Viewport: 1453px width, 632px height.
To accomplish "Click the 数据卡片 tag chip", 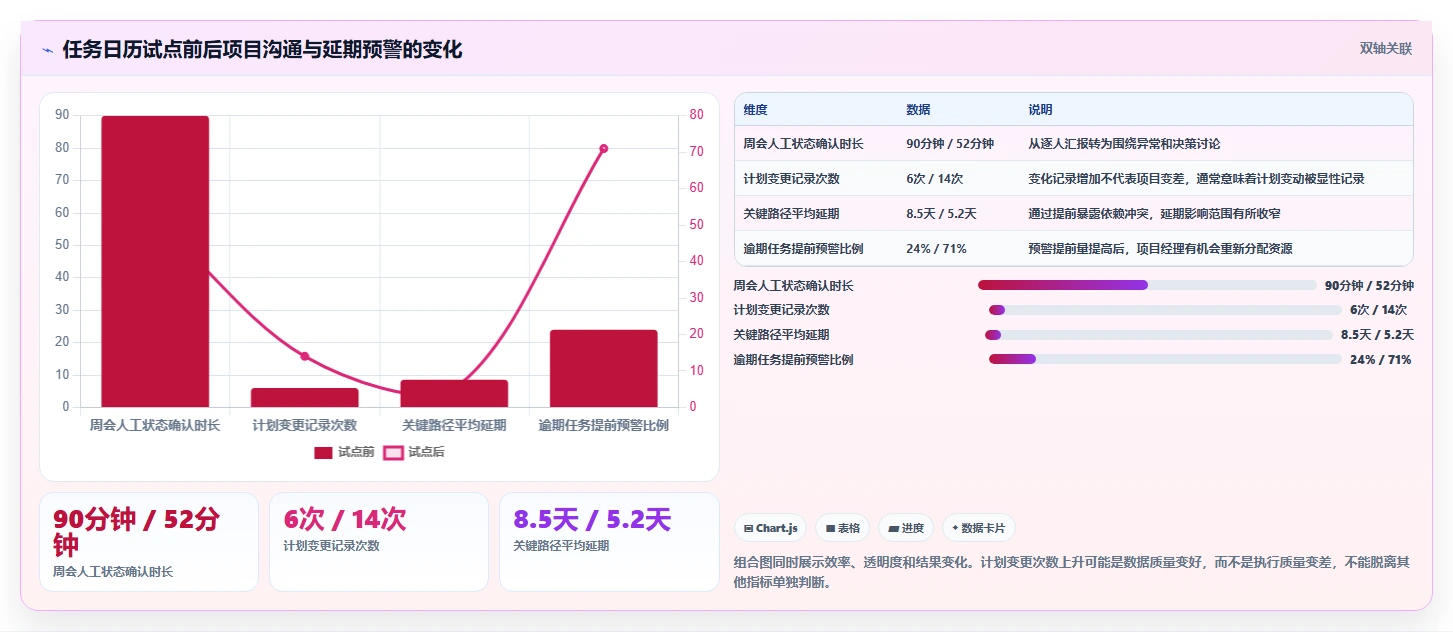I will pyautogui.click(x=978, y=528).
